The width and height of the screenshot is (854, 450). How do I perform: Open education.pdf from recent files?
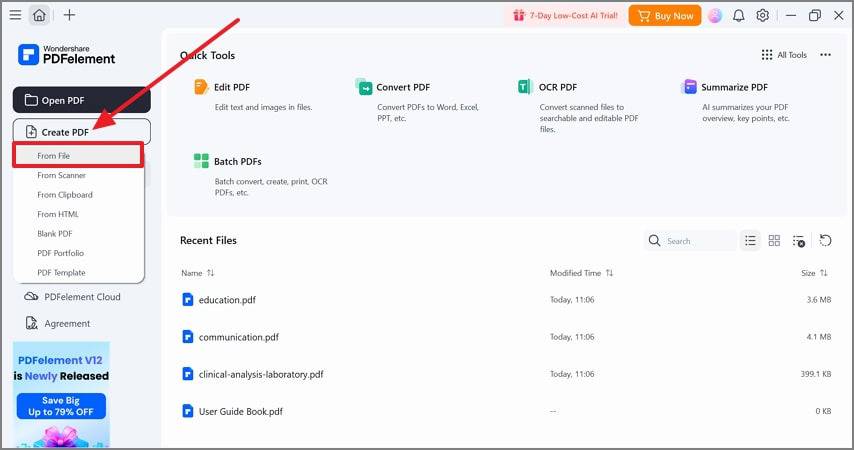pos(227,300)
